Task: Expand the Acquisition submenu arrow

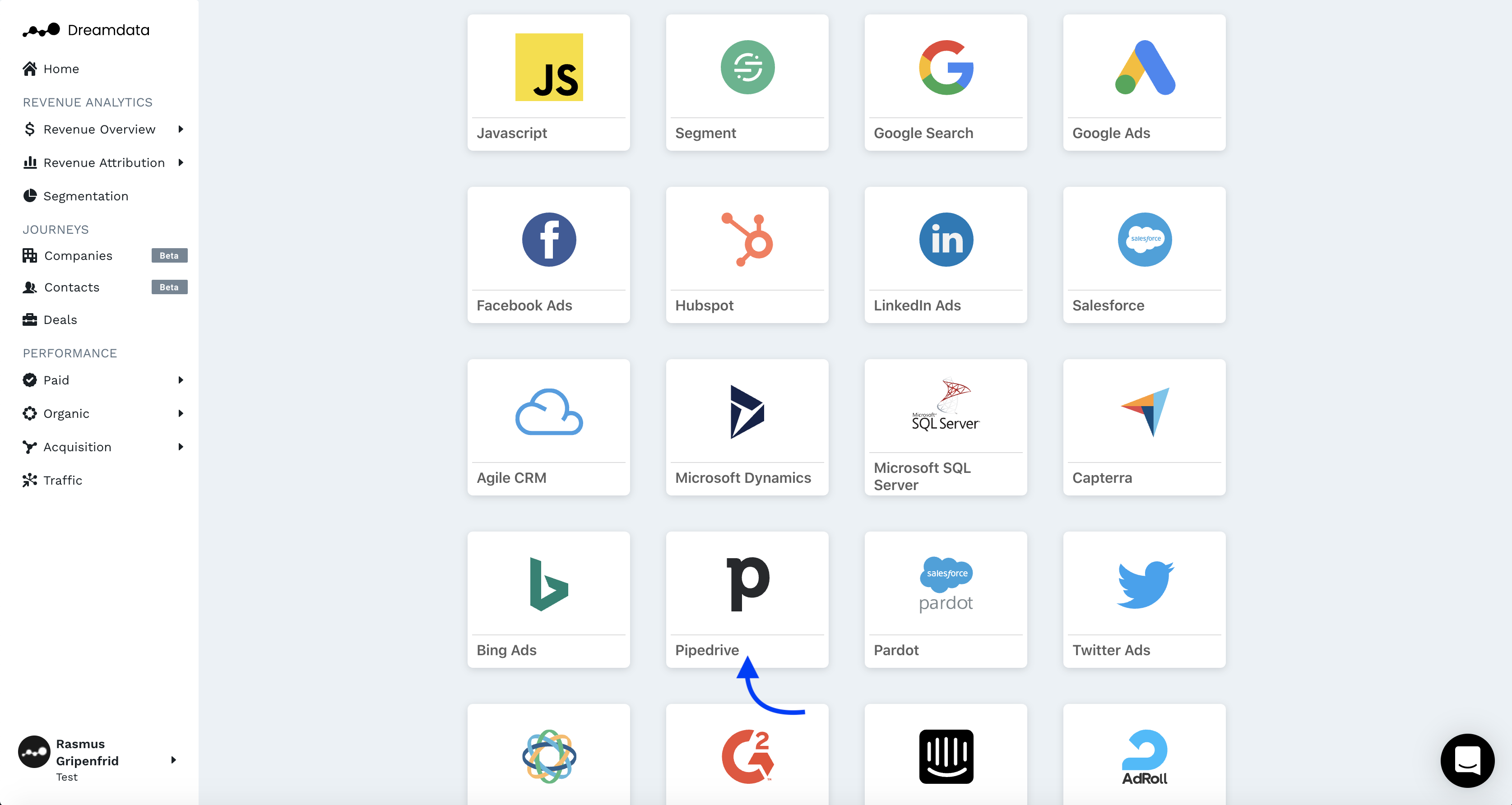Action: click(180, 447)
